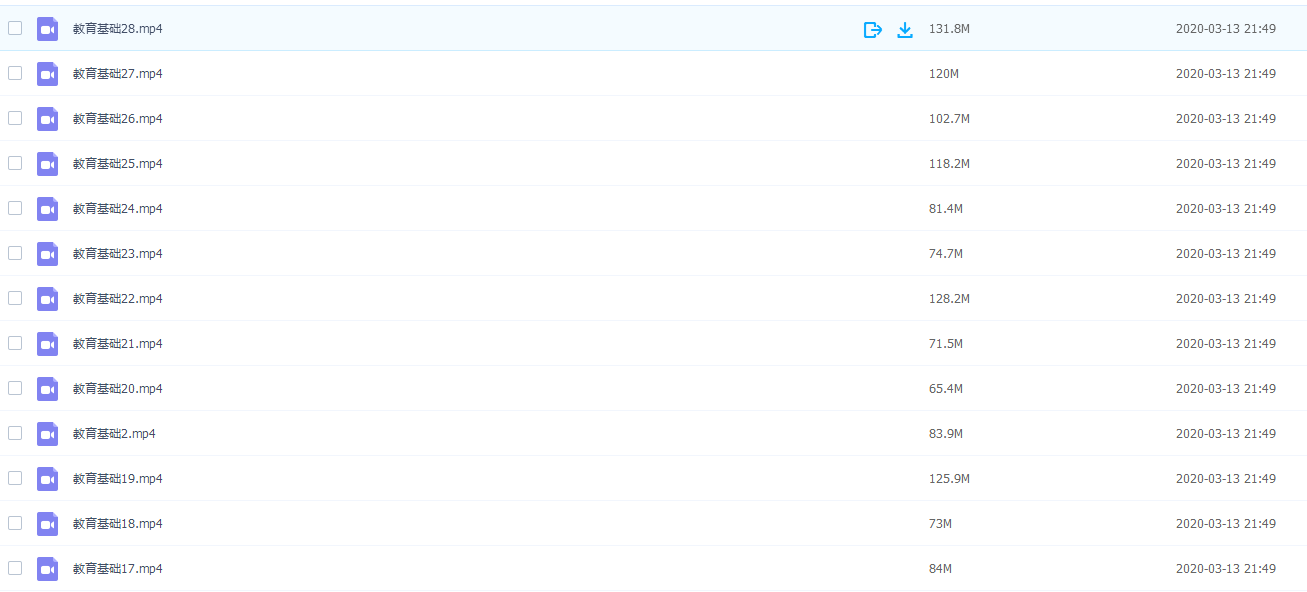Click the 81.4M file size value
Screen dimensions: 1307x592
coord(946,209)
